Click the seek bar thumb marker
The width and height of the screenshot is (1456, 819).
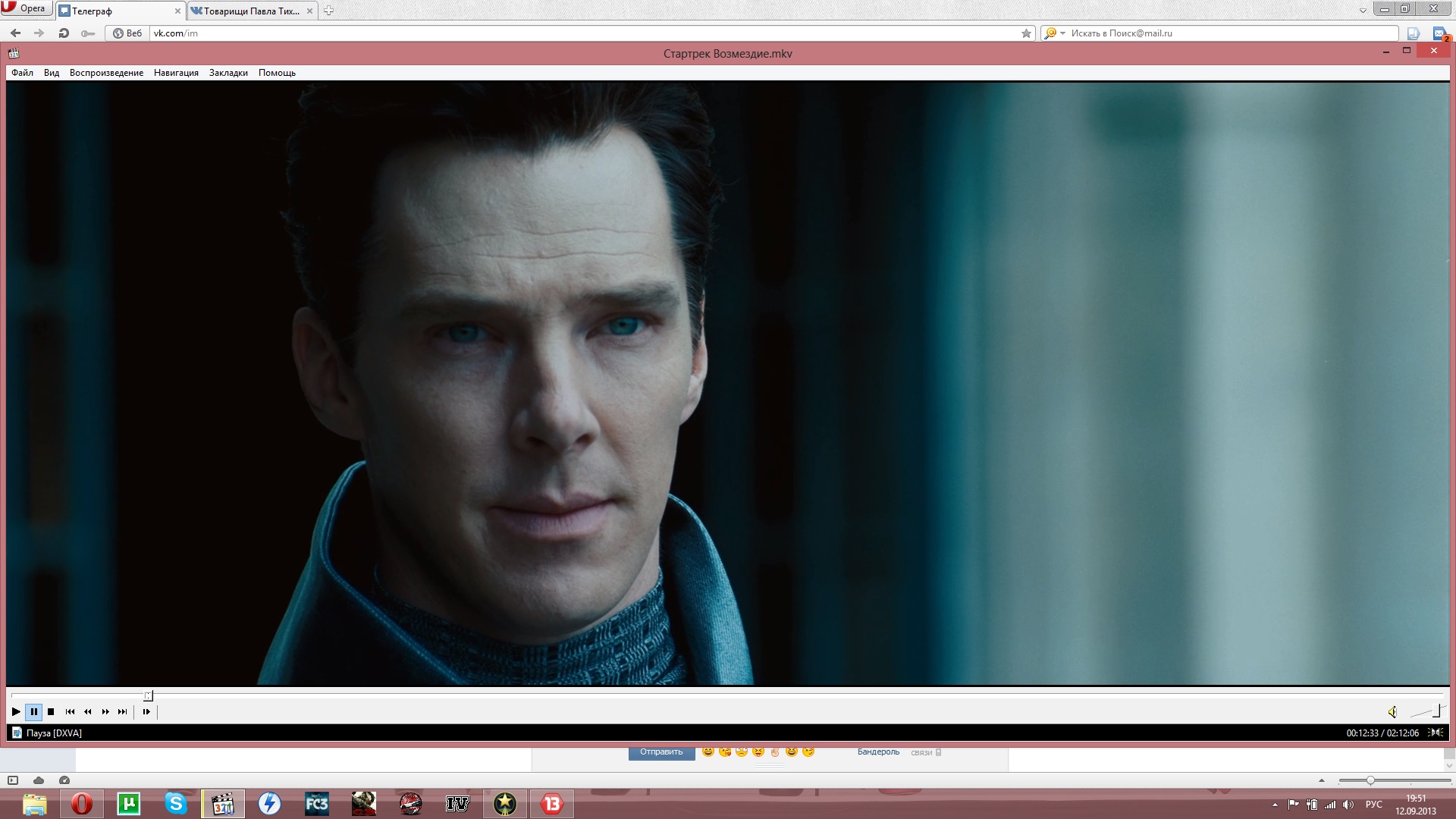149,695
